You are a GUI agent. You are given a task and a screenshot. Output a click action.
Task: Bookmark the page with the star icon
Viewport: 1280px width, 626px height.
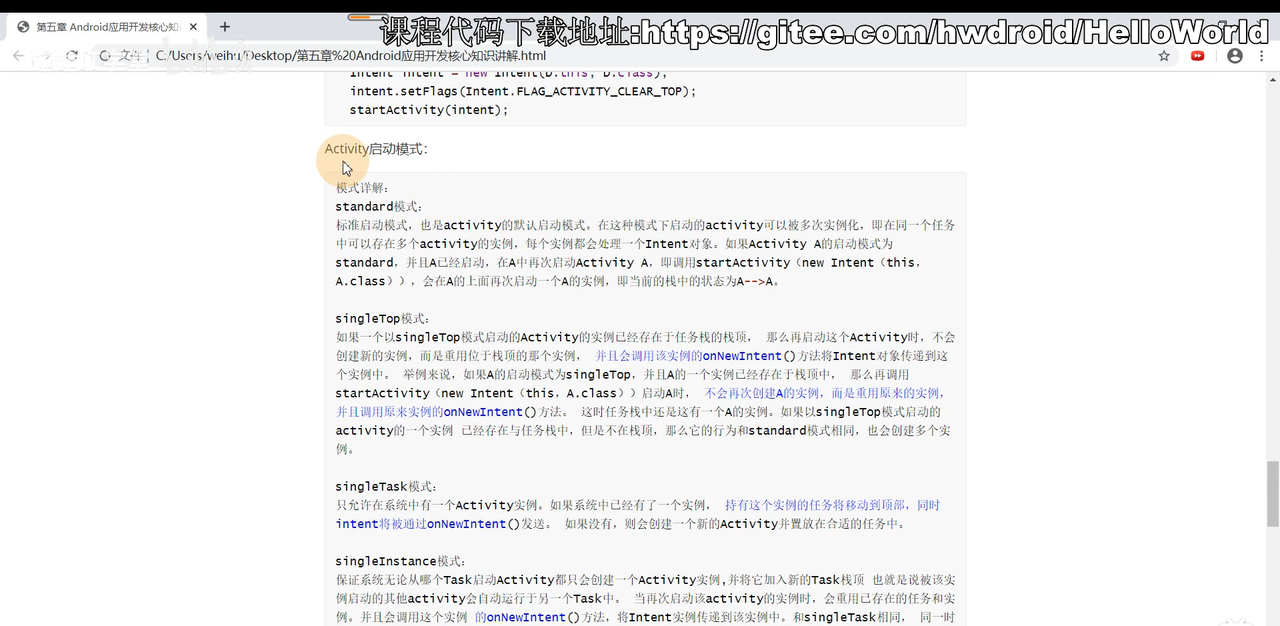pyautogui.click(x=1163, y=57)
